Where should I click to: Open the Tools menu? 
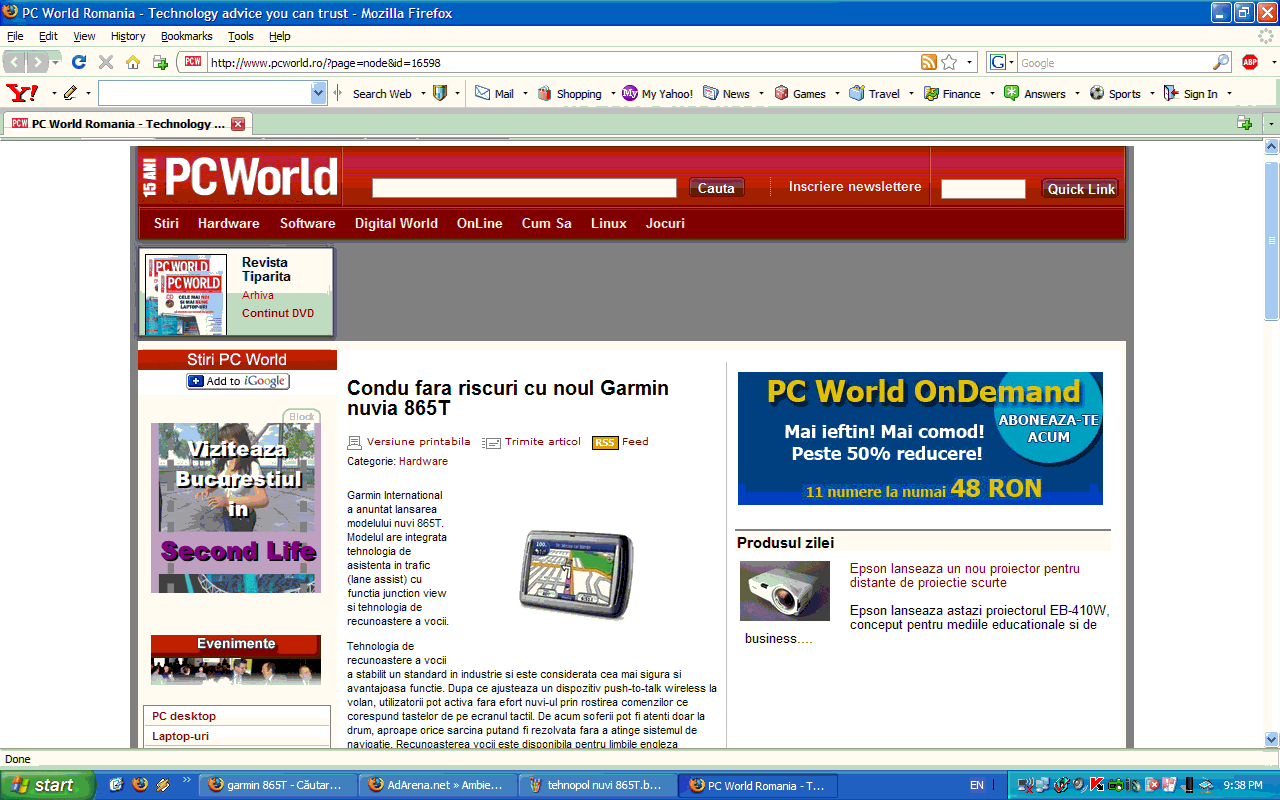click(x=241, y=36)
